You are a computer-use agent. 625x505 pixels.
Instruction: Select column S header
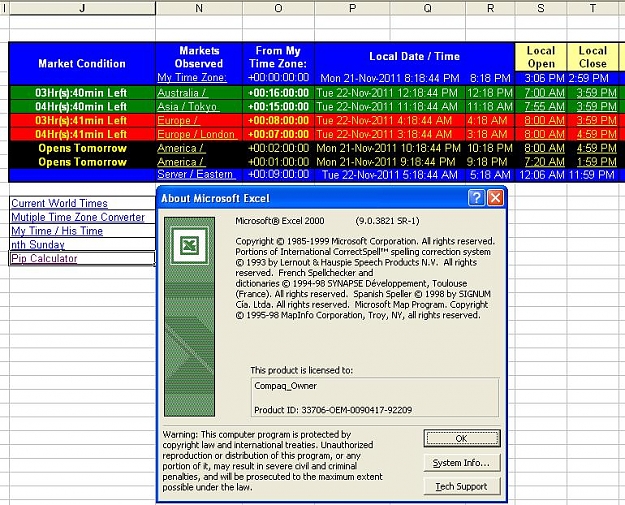click(541, 8)
